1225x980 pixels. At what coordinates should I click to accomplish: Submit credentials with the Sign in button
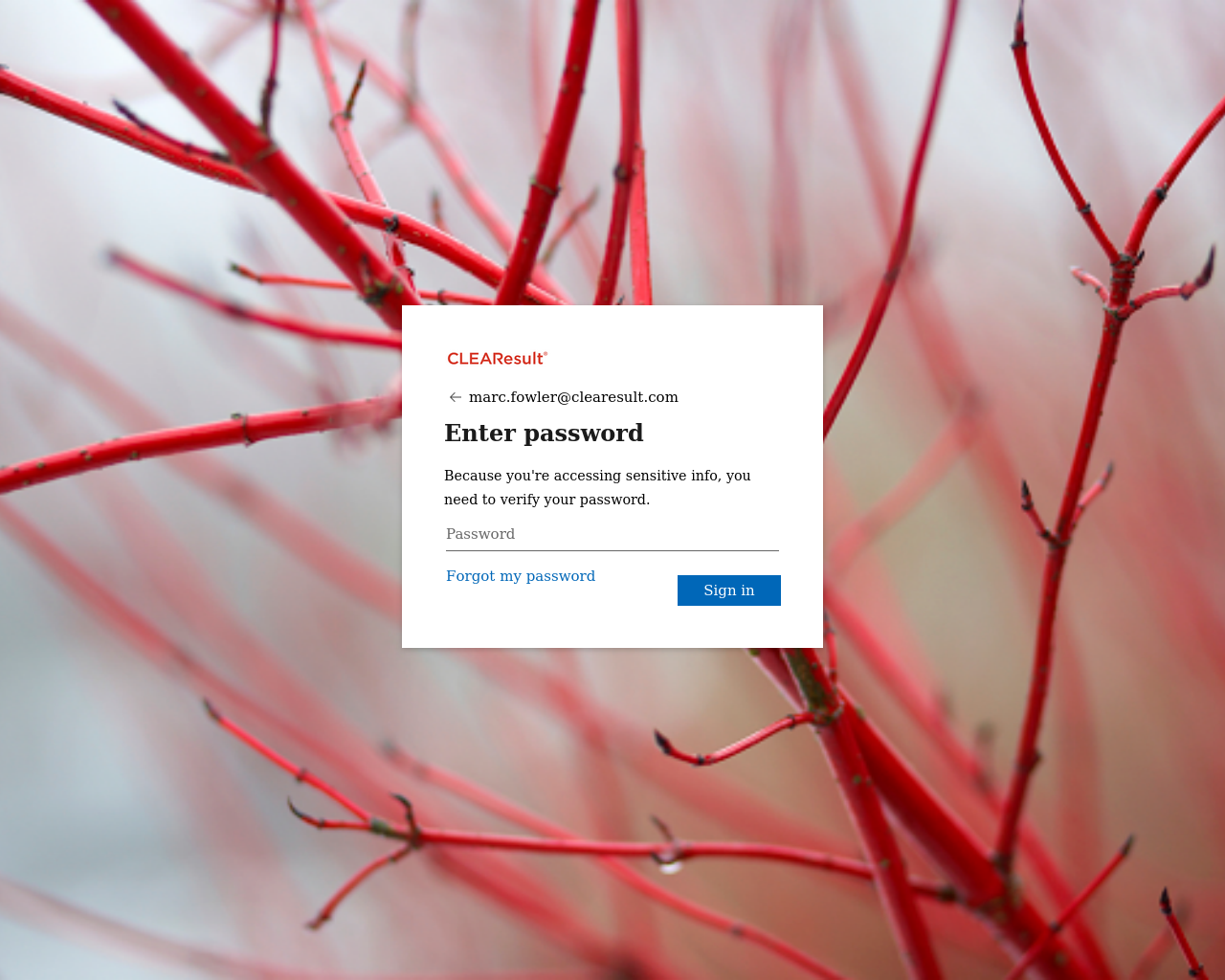[729, 590]
